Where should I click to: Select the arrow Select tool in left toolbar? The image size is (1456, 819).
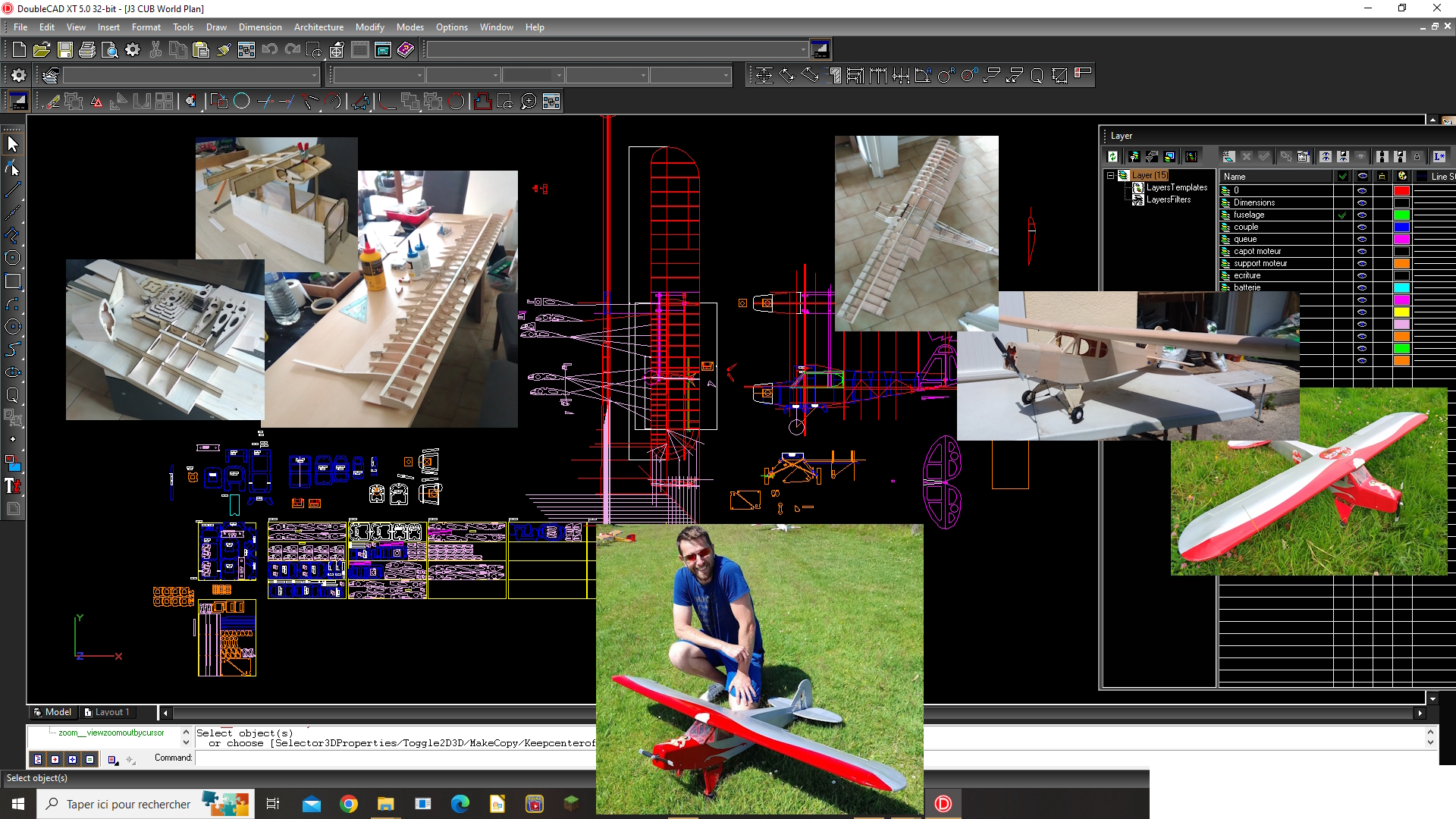pyautogui.click(x=13, y=144)
